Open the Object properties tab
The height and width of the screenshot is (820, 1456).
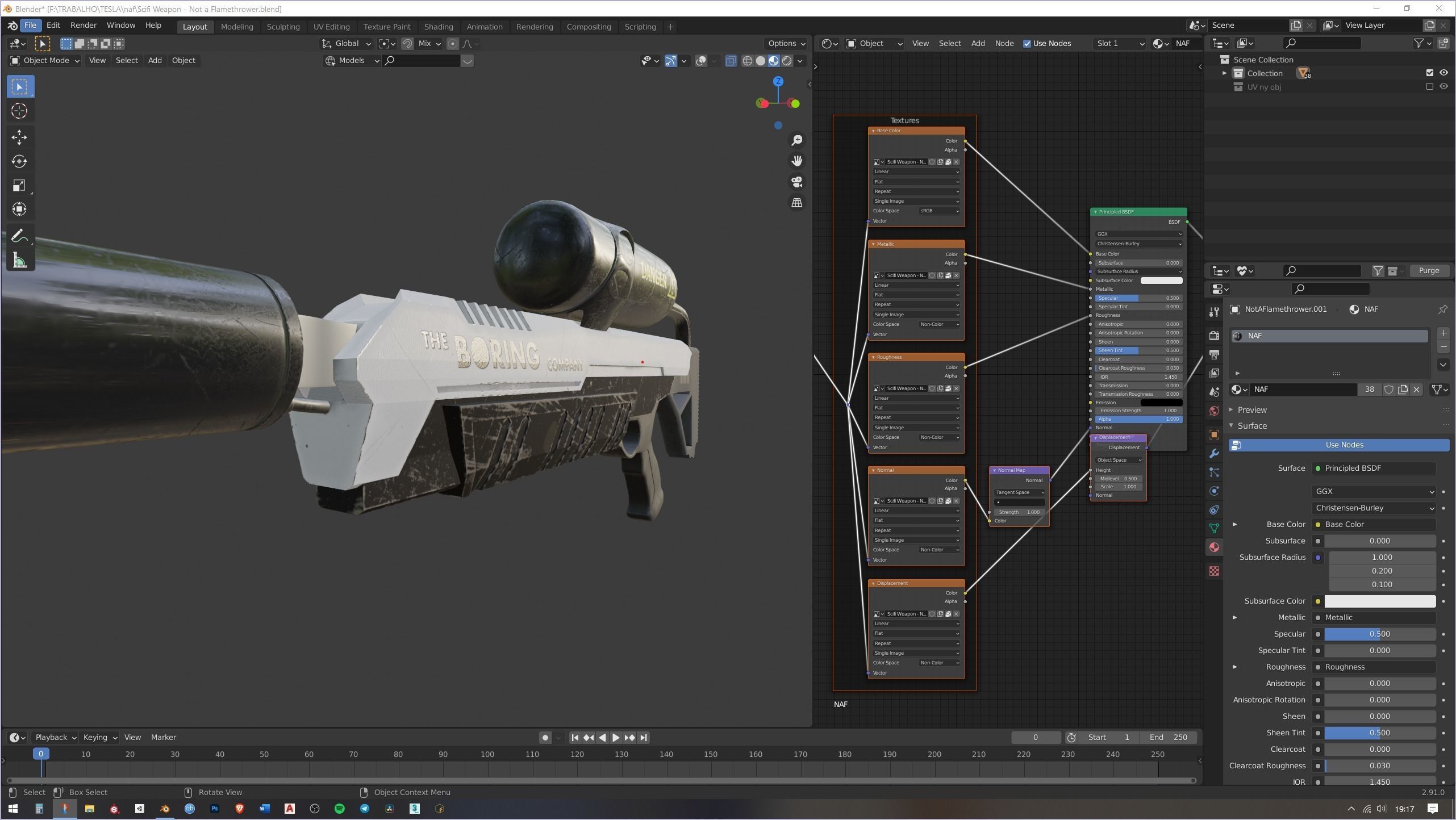1214,434
